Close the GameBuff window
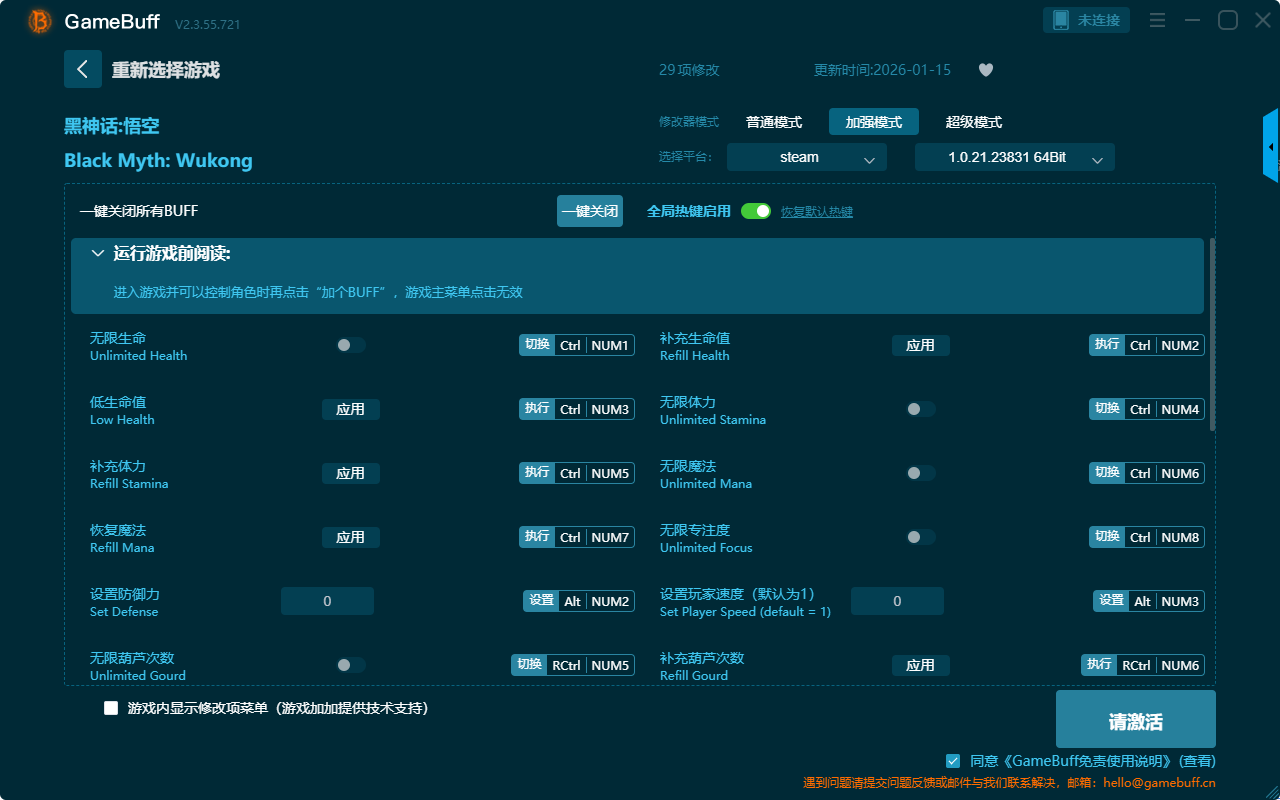1280x800 pixels. 1262,20
